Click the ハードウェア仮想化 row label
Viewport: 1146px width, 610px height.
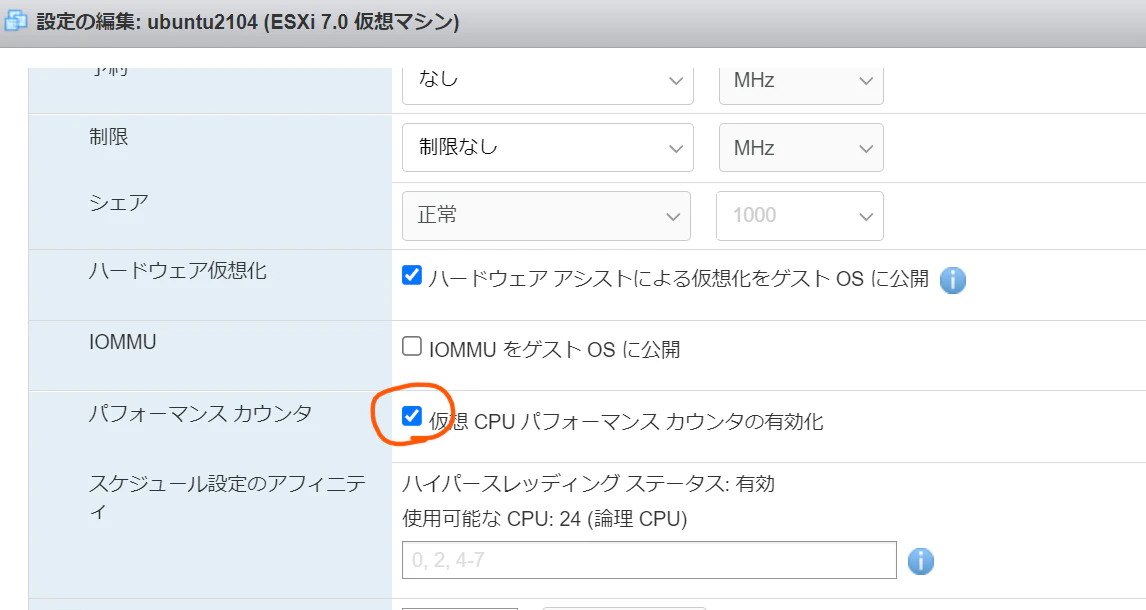pos(178,271)
